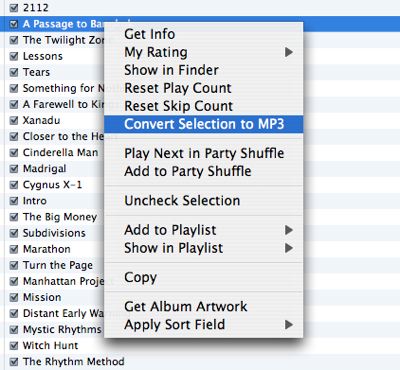Select the track named Lessons
Image resolution: width=400 pixels, height=370 pixels.
pos(43,56)
